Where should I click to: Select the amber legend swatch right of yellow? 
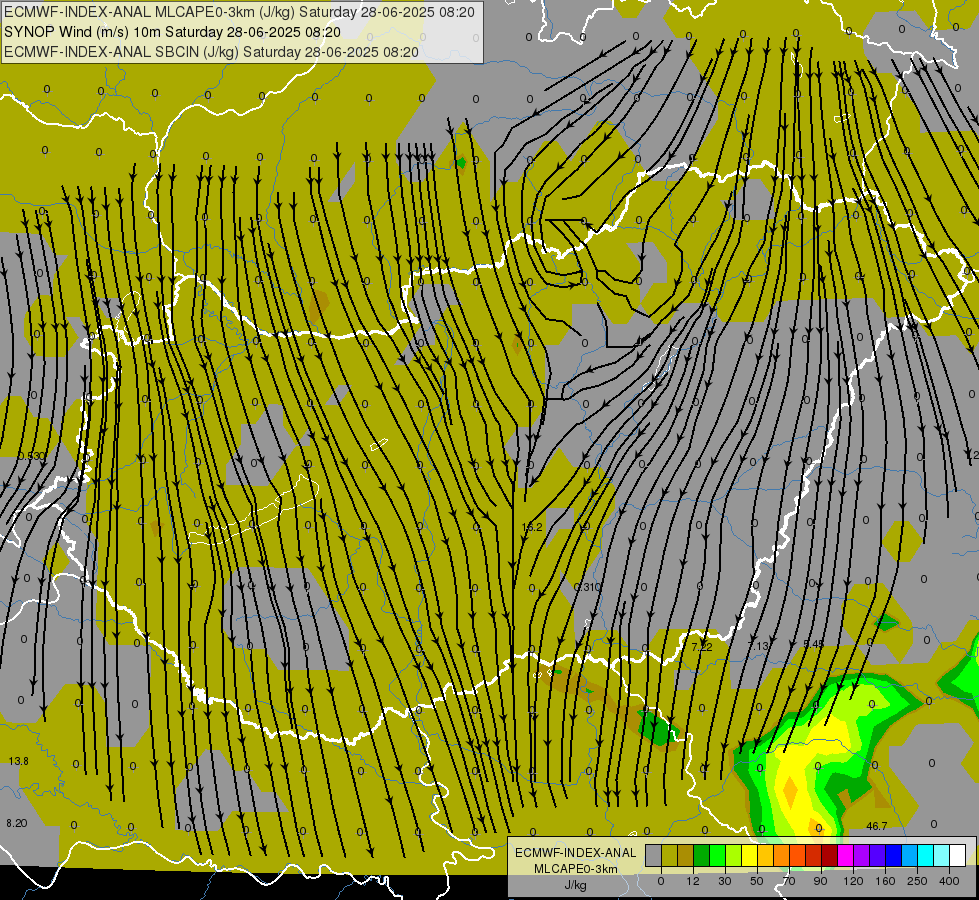point(766,855)
